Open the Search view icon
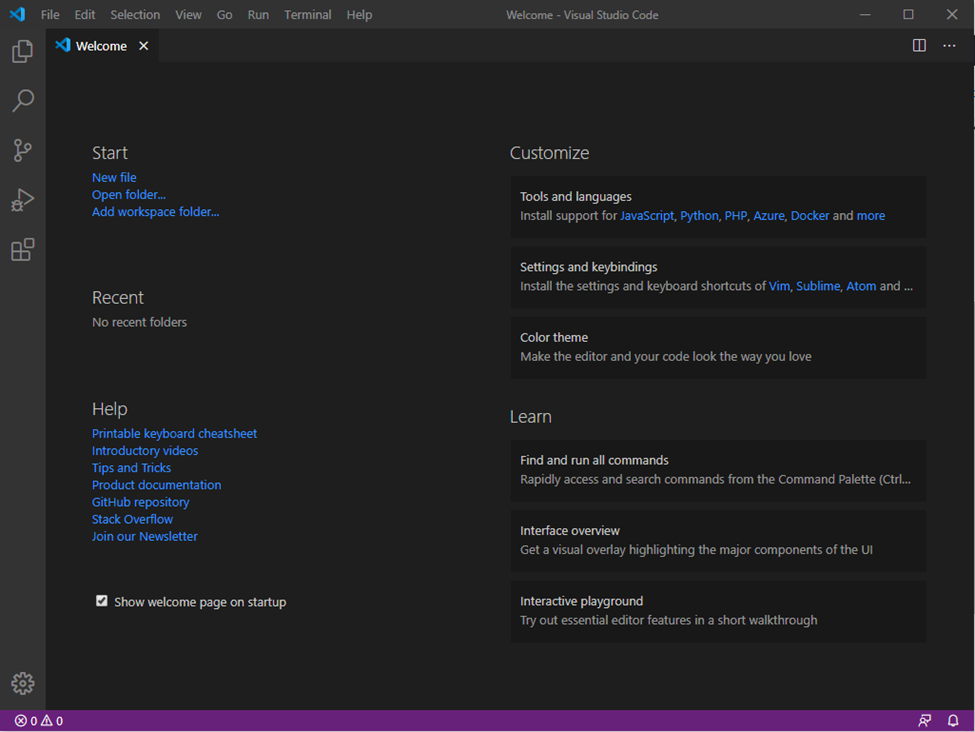Screen dimensions: 975x732 coord(22,100)
